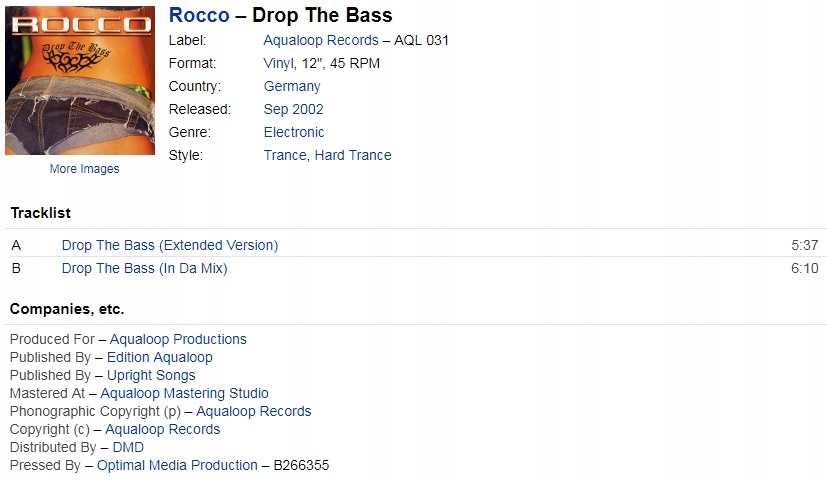Image resolution: width=827 pixels, height=482 pixels.
Task: Open the Electronic genre link
Action: [294, 132]
